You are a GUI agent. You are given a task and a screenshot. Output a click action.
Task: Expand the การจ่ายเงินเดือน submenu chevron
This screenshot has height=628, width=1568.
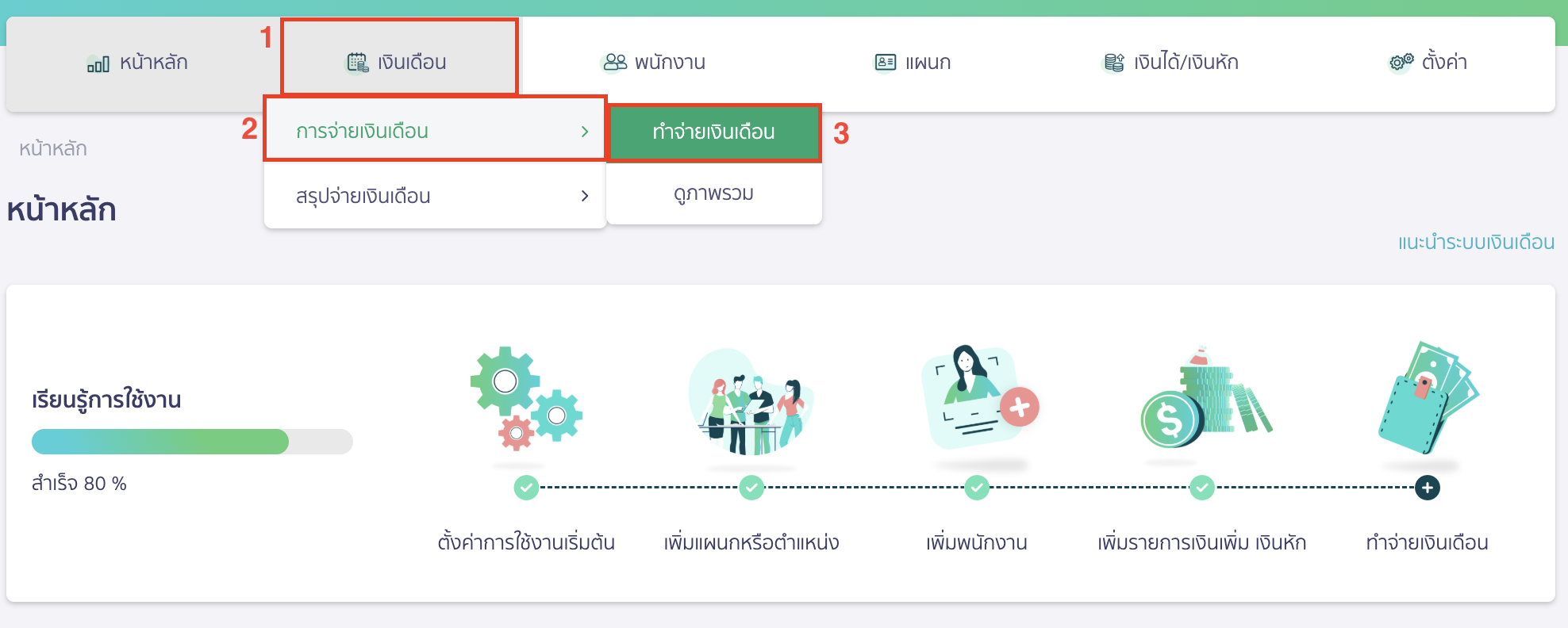[585, 132]
